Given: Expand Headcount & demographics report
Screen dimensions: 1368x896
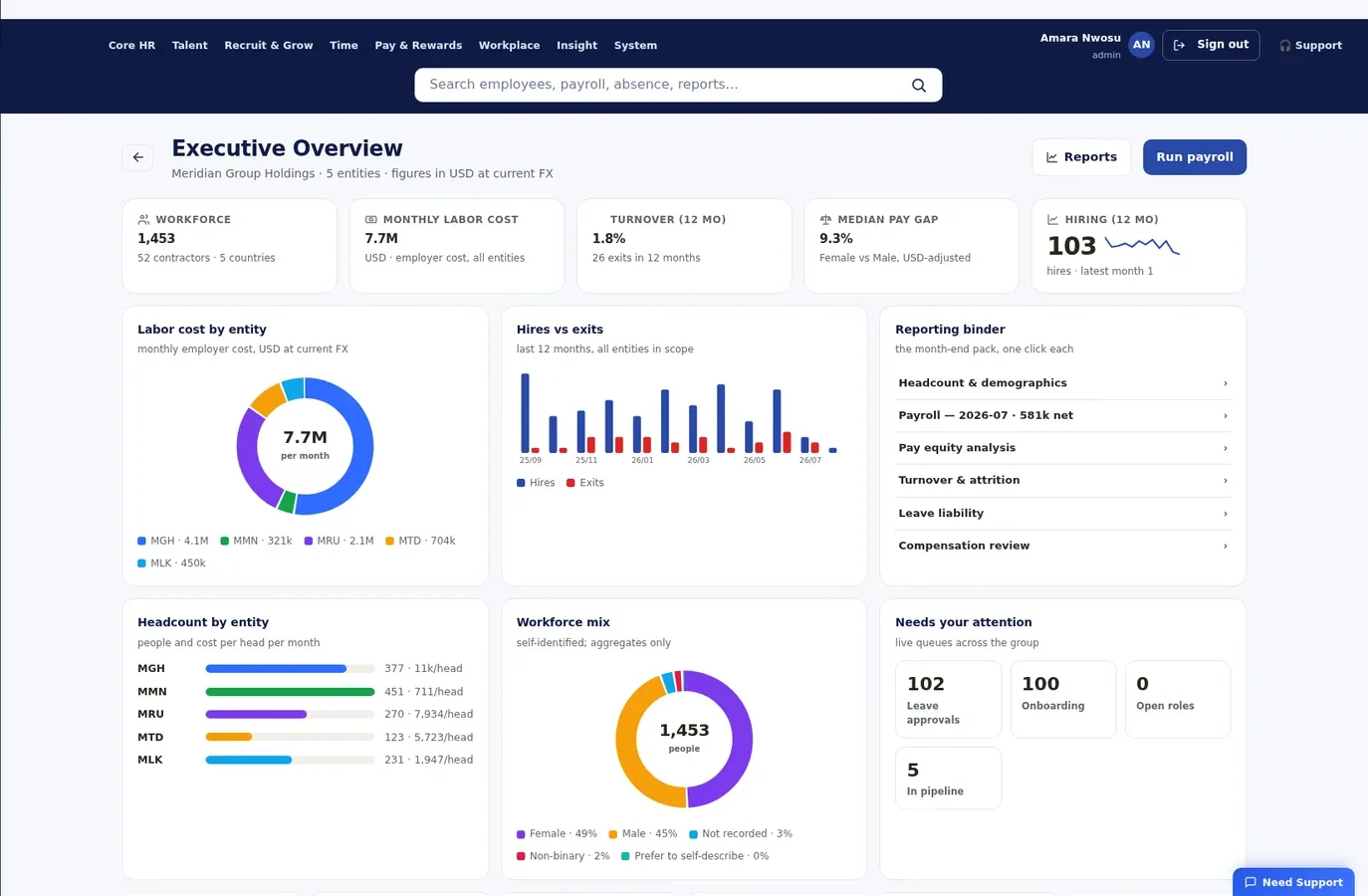Looking at the screenshot, I should (x=1062, y=383).
